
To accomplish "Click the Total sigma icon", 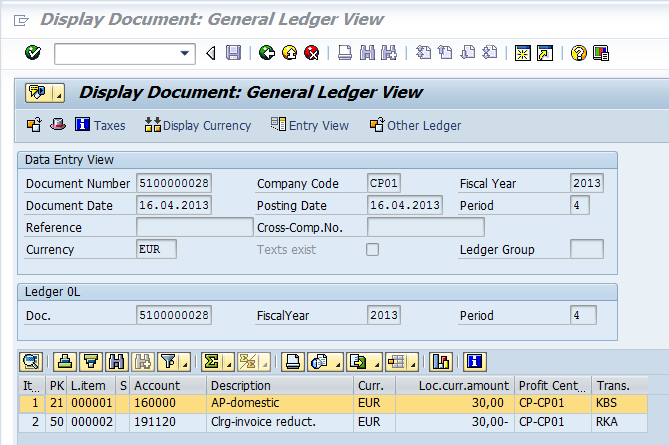I will coord(212,362).
